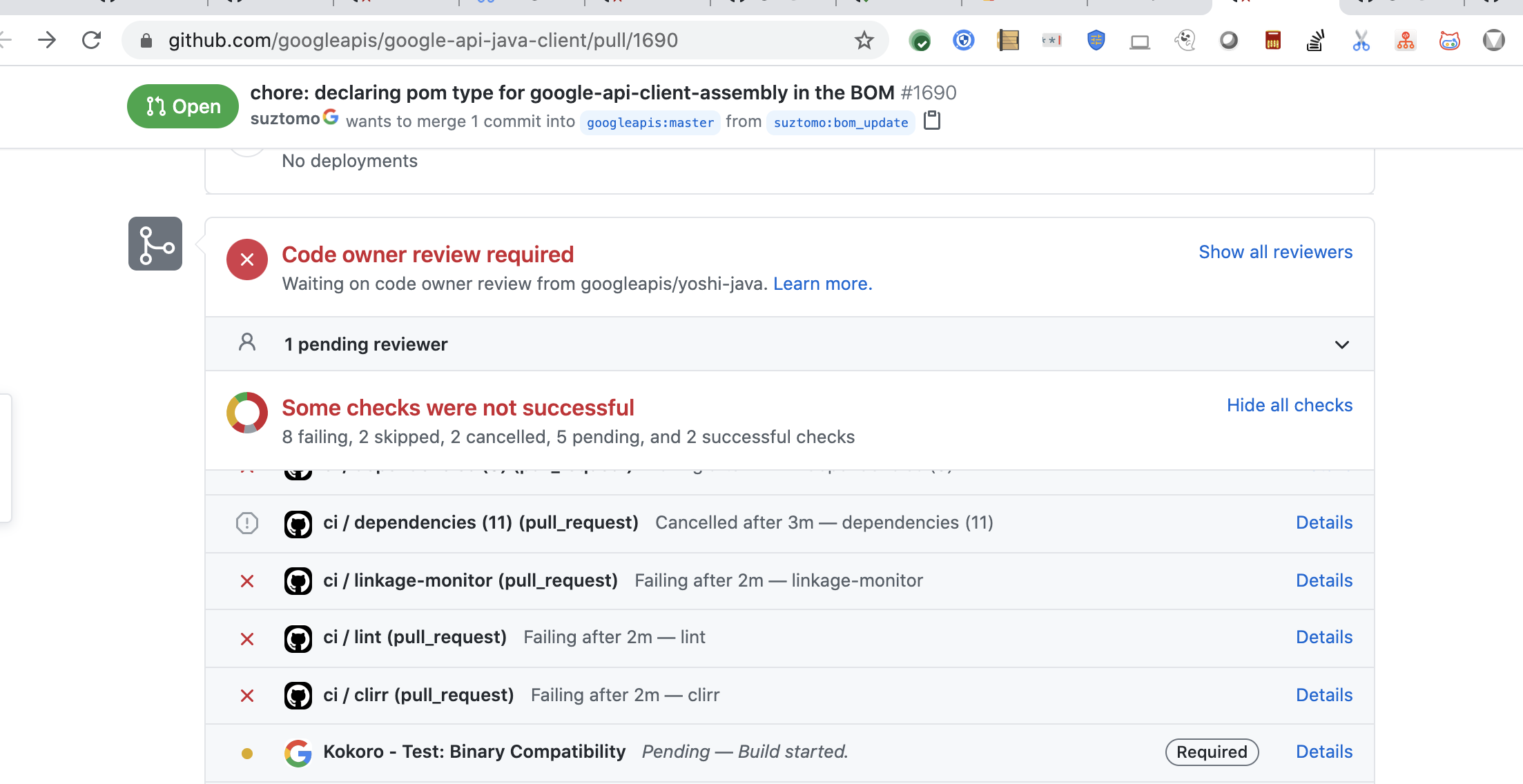The width and height of the screenshot is (1523, 784).
Task: Expand the 1 pending reviewer chevron
Action: click(x=1341, y=344)
